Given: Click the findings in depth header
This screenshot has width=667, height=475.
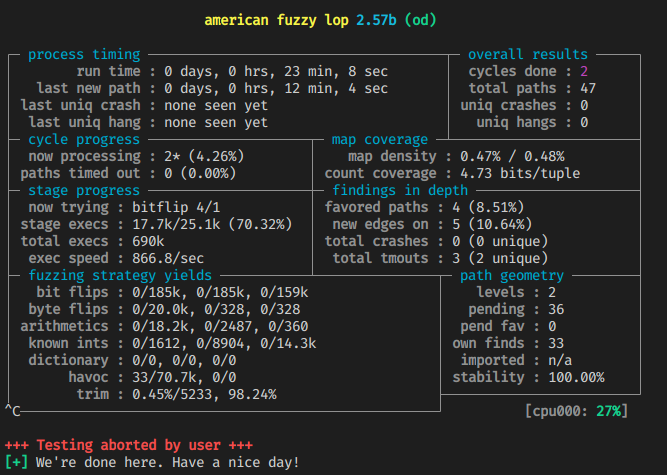Looking at the screenshot, I should [400, 190].
